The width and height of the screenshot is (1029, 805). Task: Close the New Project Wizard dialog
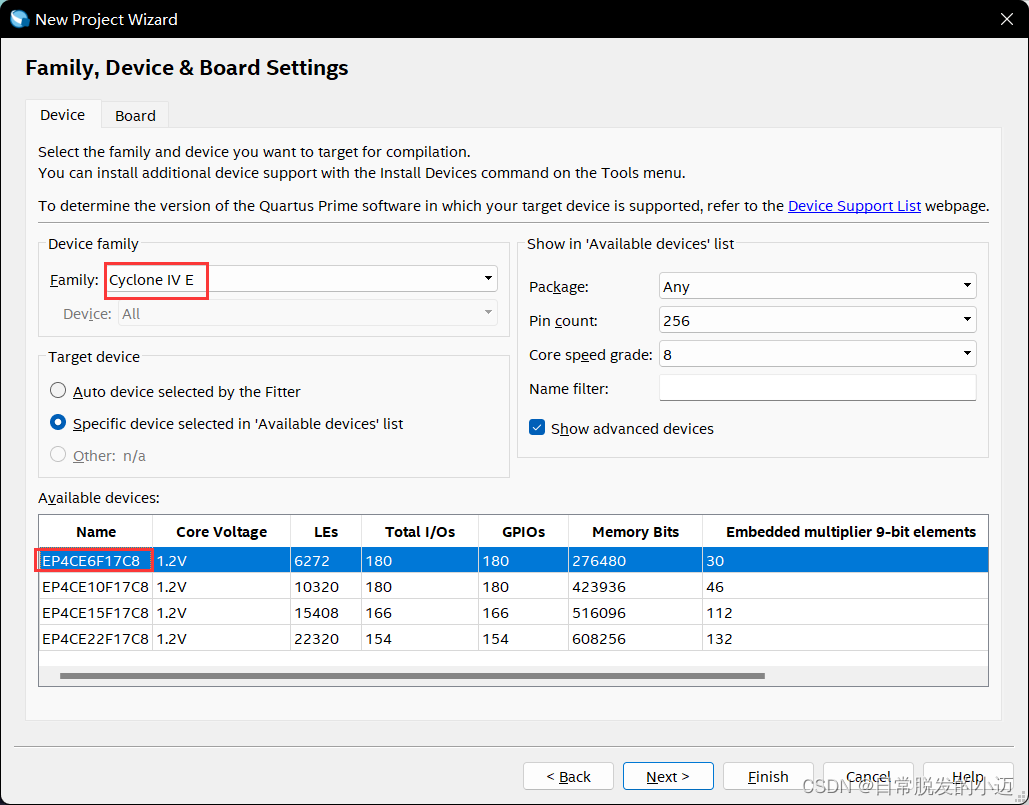[1007, 19]
